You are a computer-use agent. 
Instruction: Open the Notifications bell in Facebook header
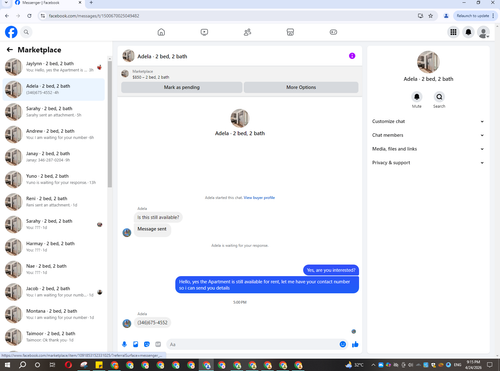click(x=468, y=32)
